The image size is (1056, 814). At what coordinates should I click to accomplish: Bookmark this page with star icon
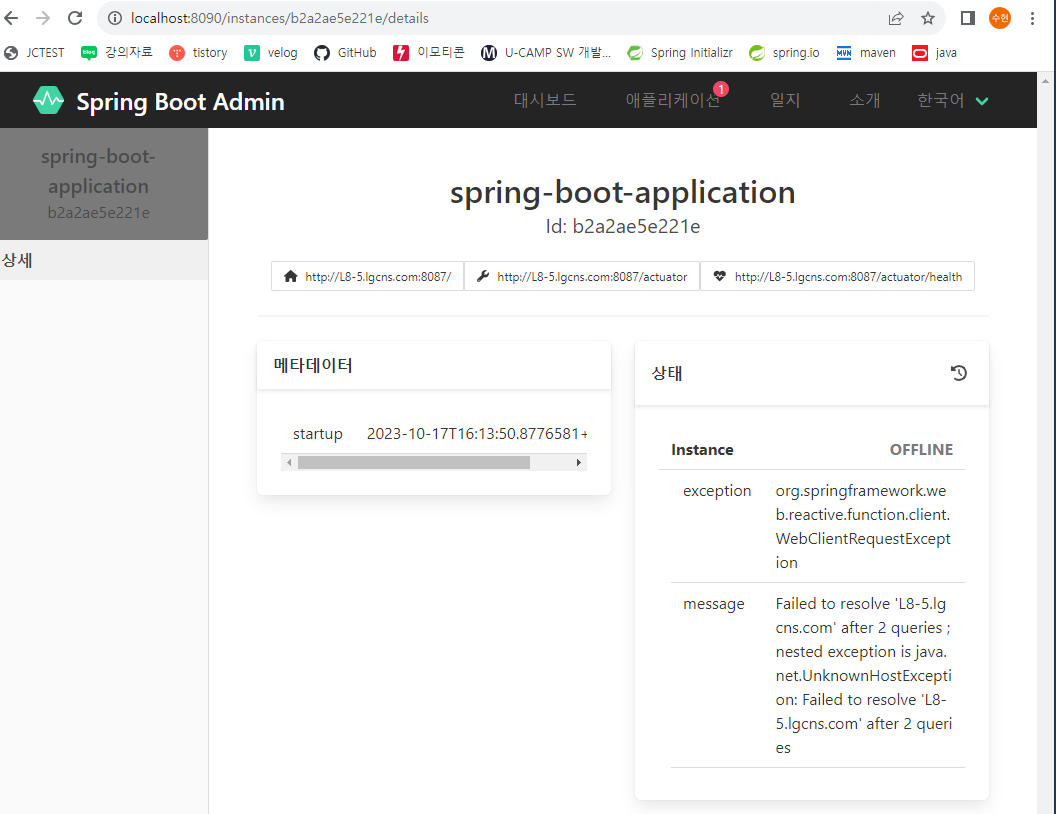click(928, 18)
